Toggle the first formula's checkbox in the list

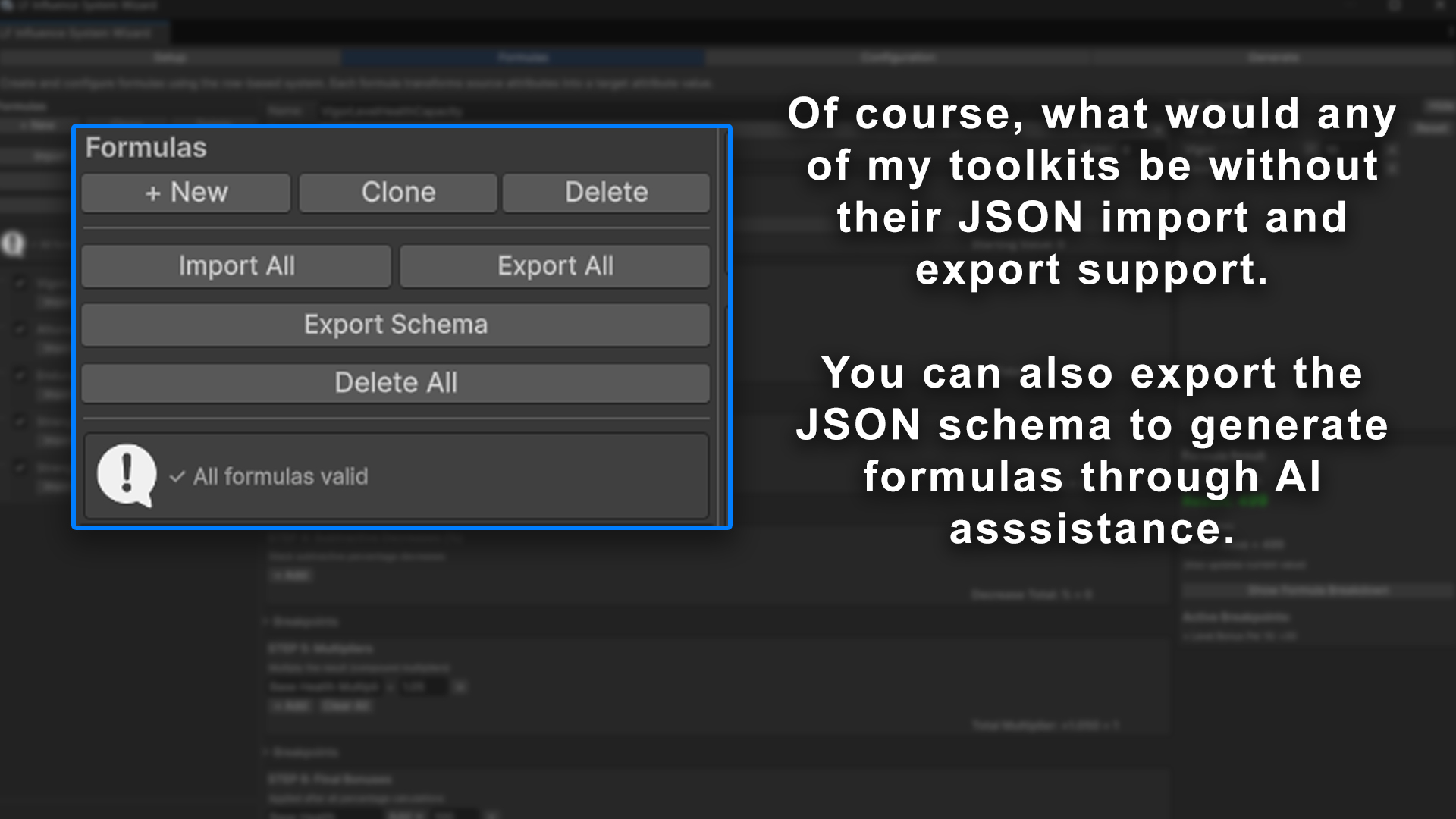(x=19, y=282)
